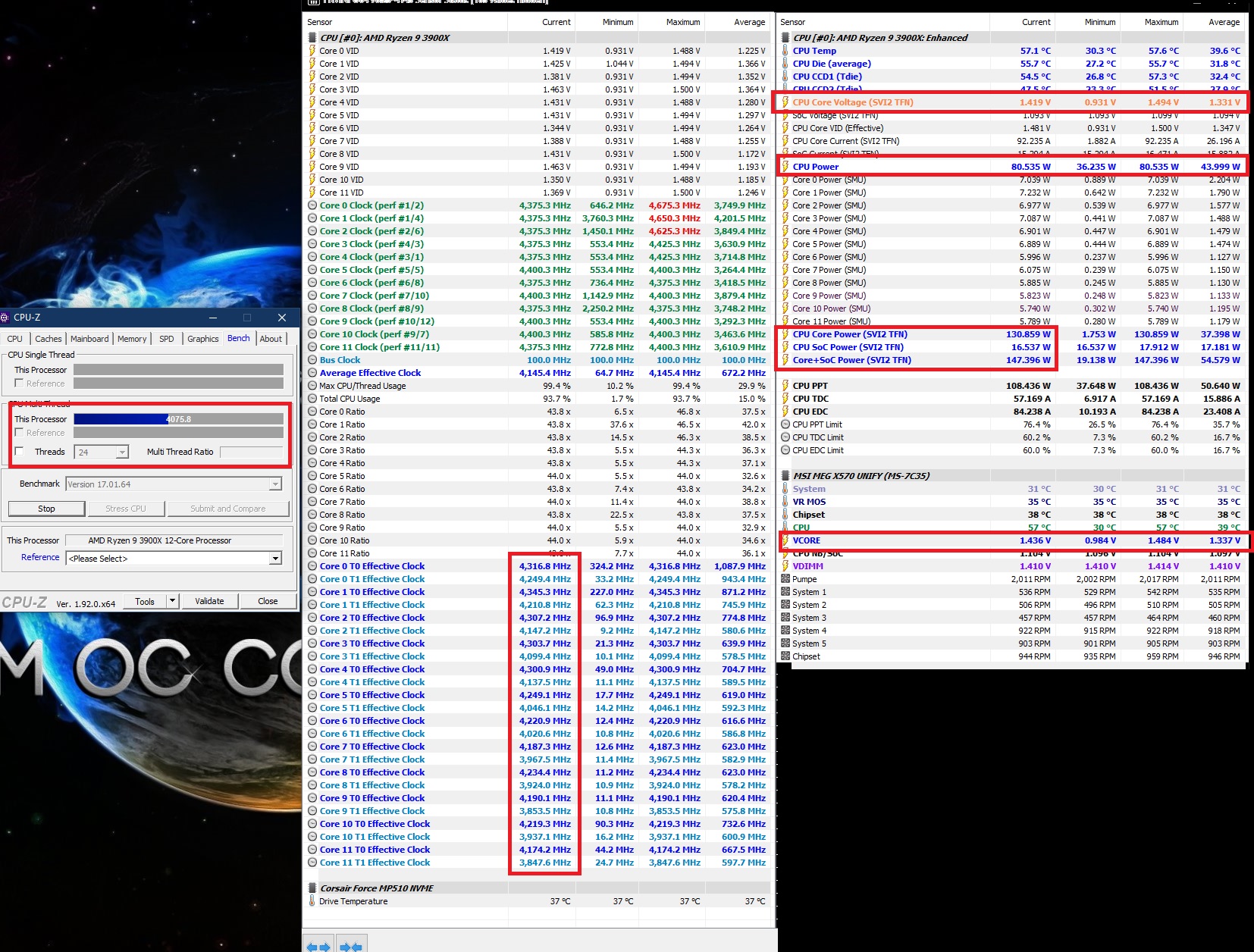Image resolution: width=1254 pixels, height=952 pixels.
Task: Click the Submit and Compare button
Action: [228, 509]
